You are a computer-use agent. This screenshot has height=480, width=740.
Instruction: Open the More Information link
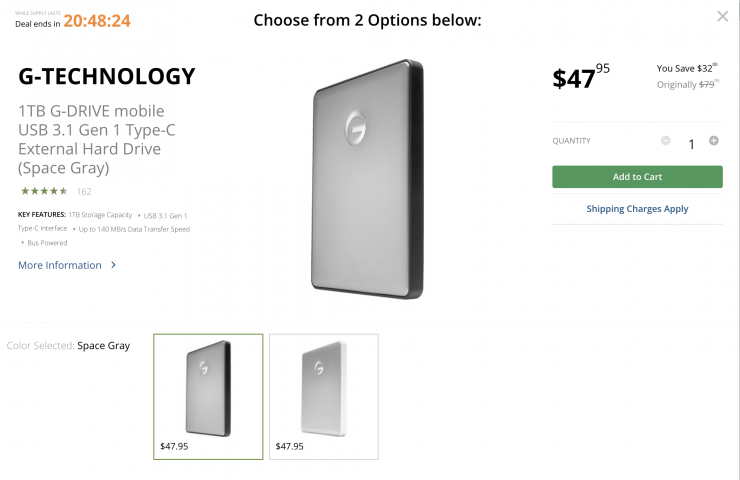[x=60, y=265]
